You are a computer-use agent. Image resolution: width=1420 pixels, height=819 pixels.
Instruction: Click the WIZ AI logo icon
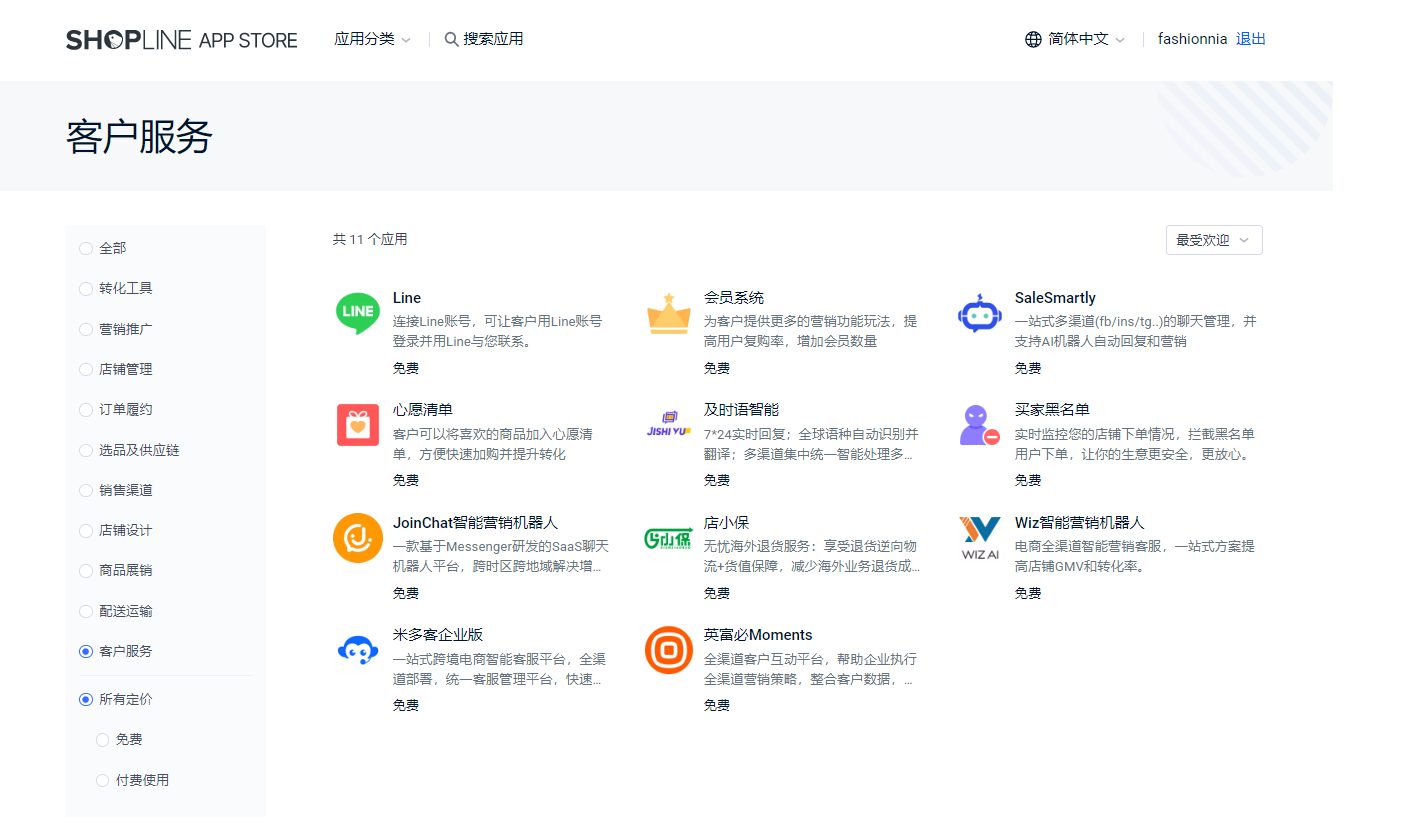tap(979, 538)
